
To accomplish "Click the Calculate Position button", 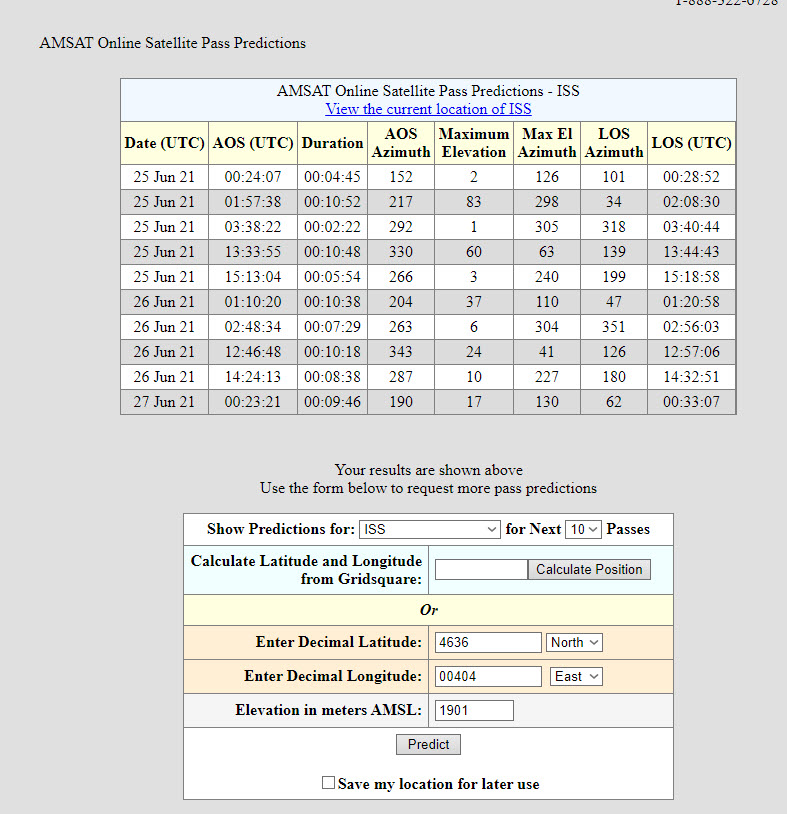I will [x=589, y=569].
